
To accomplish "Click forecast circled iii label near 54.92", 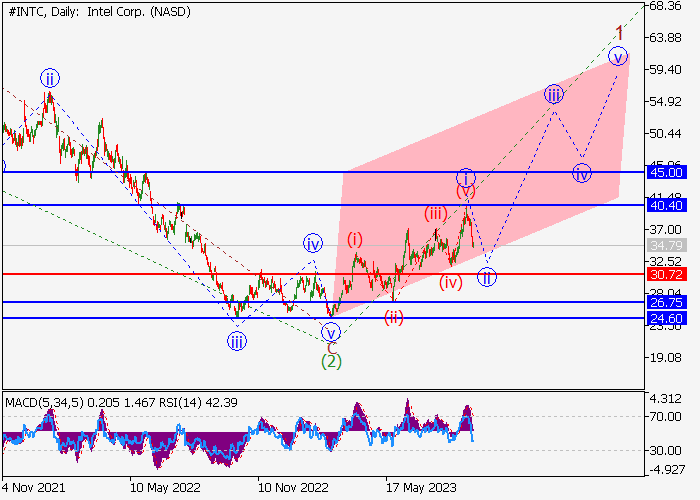I will (554, 94).
